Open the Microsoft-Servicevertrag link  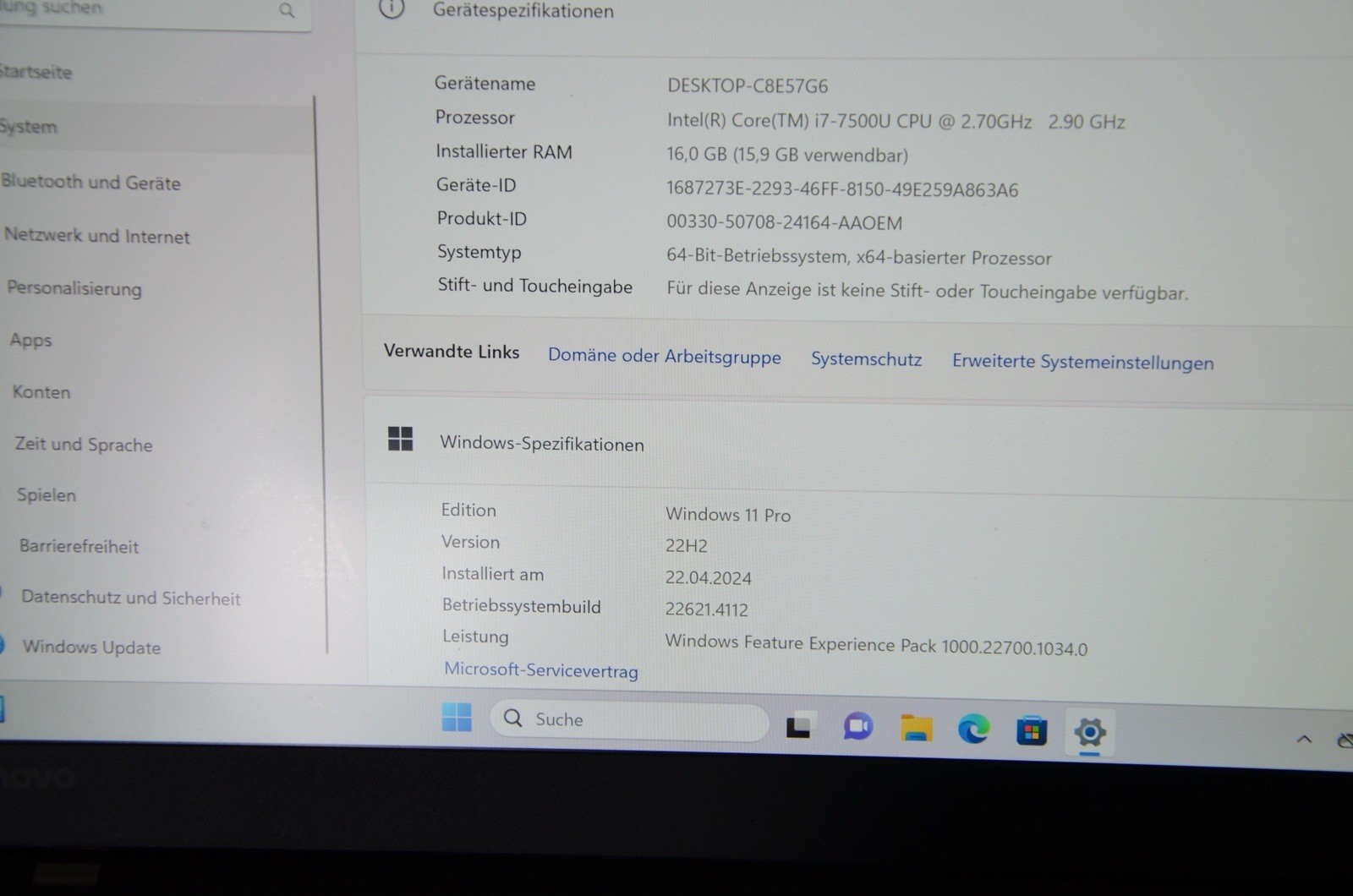tap(541, 670)
